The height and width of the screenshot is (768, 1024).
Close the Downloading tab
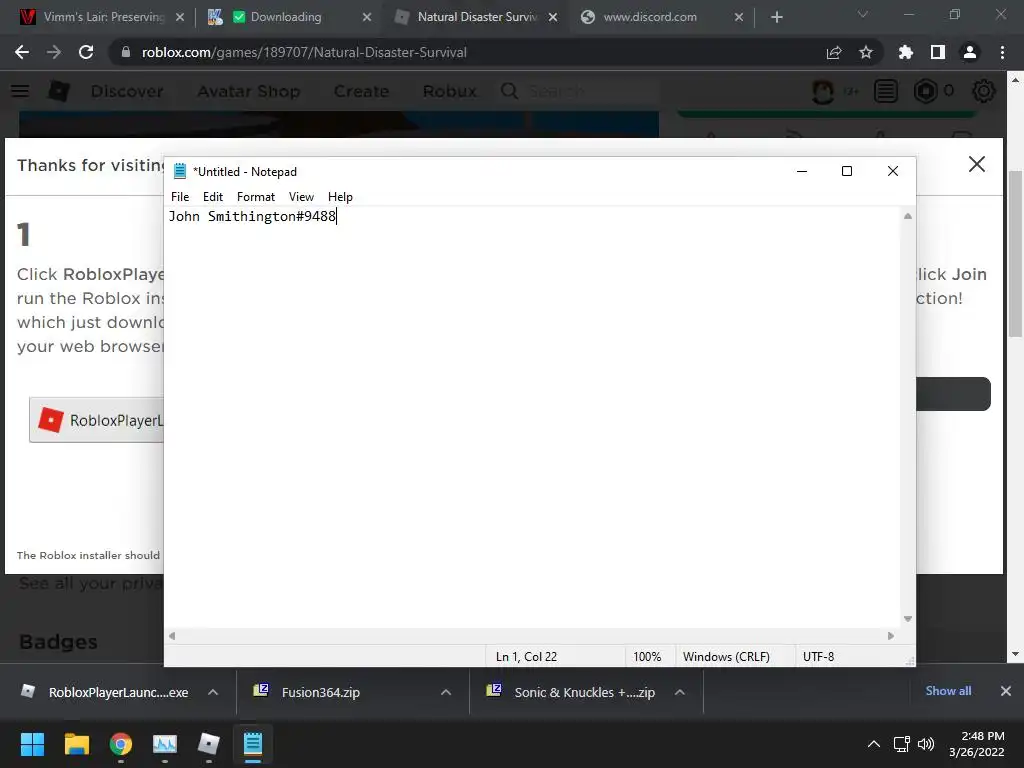pyautogui.click(x=367, y=17)
